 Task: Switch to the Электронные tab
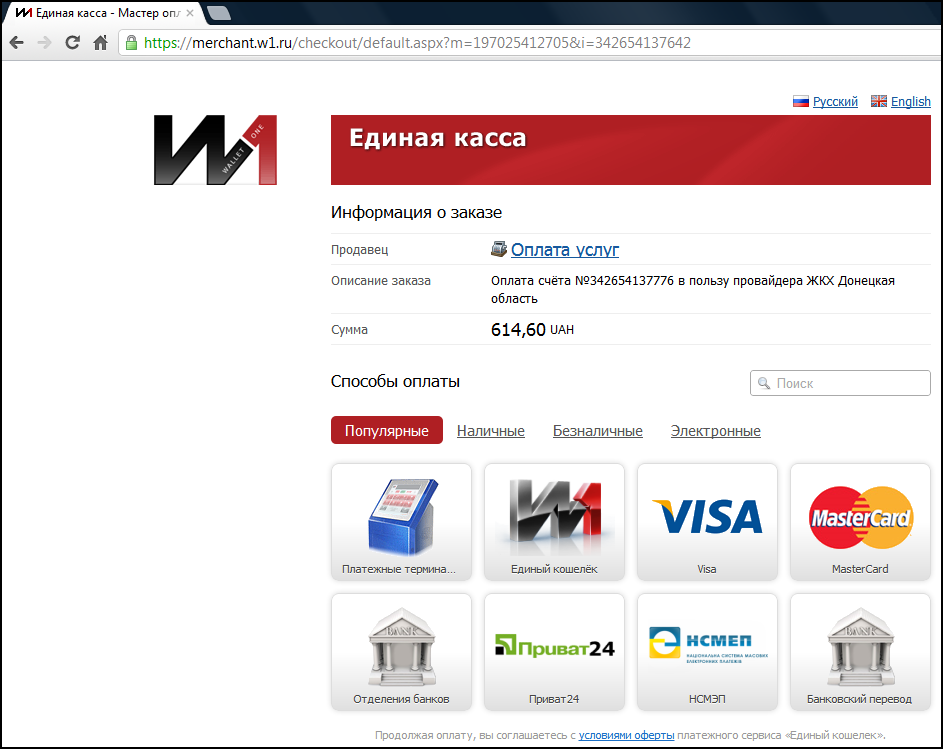pos(716,431)
